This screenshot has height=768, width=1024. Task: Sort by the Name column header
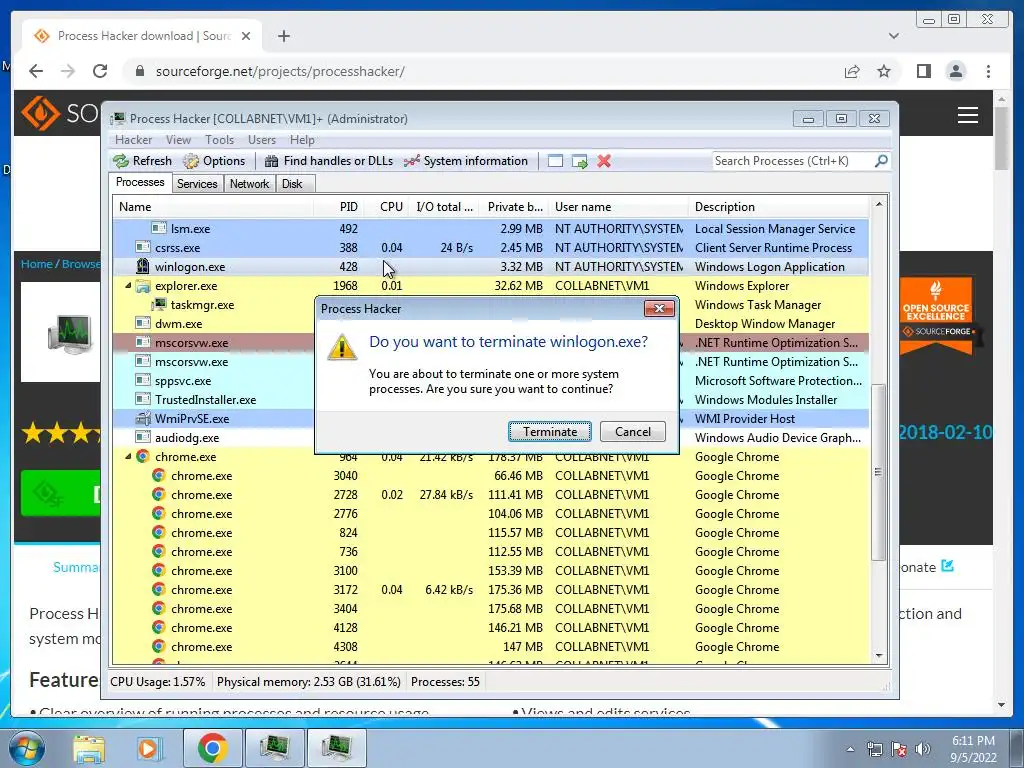(x=213, y=207)
